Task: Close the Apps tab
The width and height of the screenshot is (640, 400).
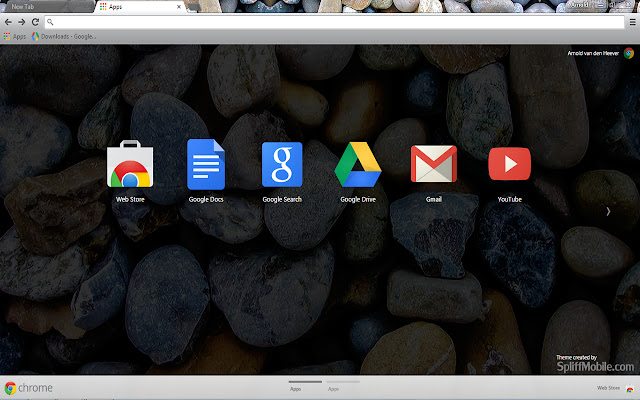Action: pos(179,7)
